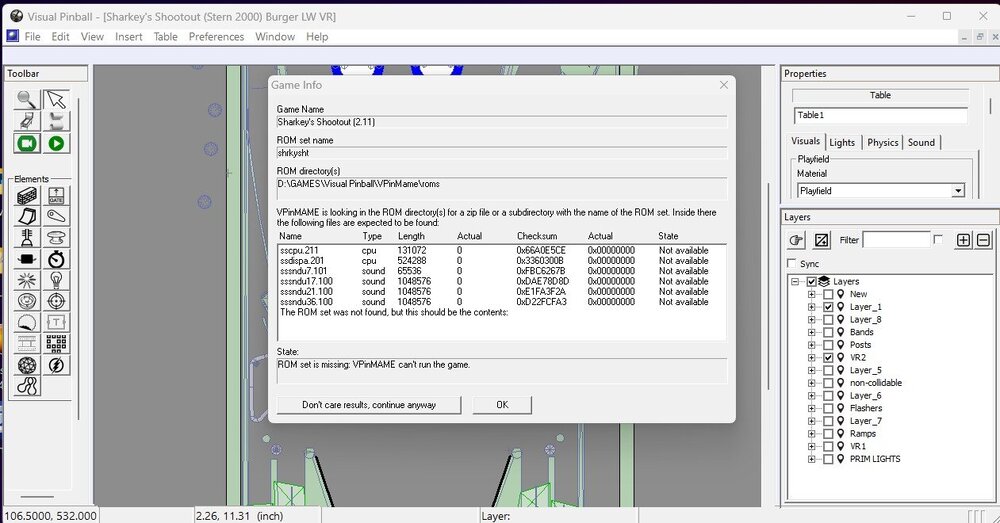Select the Spinner element tool
This screenshot has height=523, width=1000.
click(x=27, y=259)
